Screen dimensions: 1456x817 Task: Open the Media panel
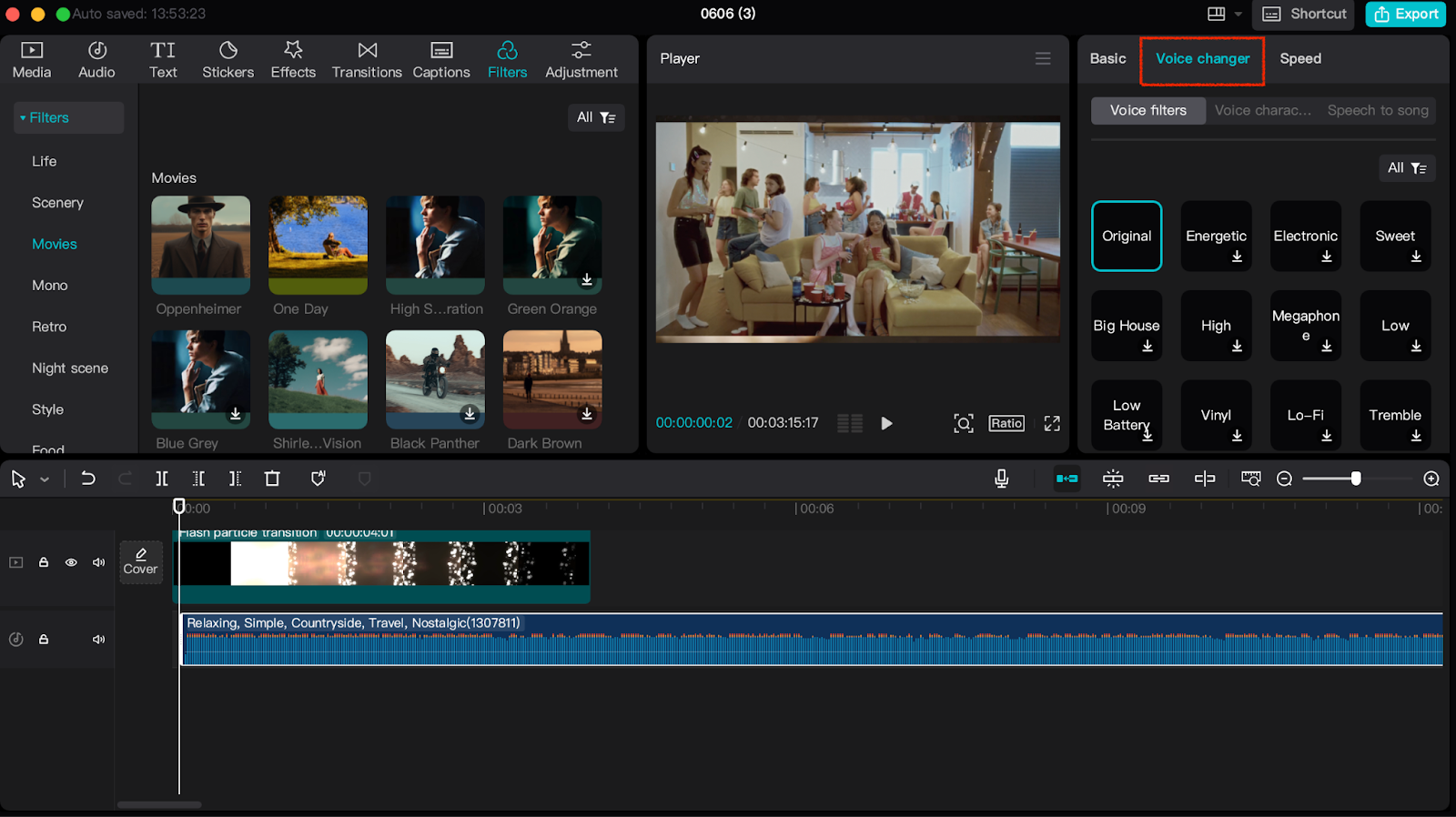32,60
